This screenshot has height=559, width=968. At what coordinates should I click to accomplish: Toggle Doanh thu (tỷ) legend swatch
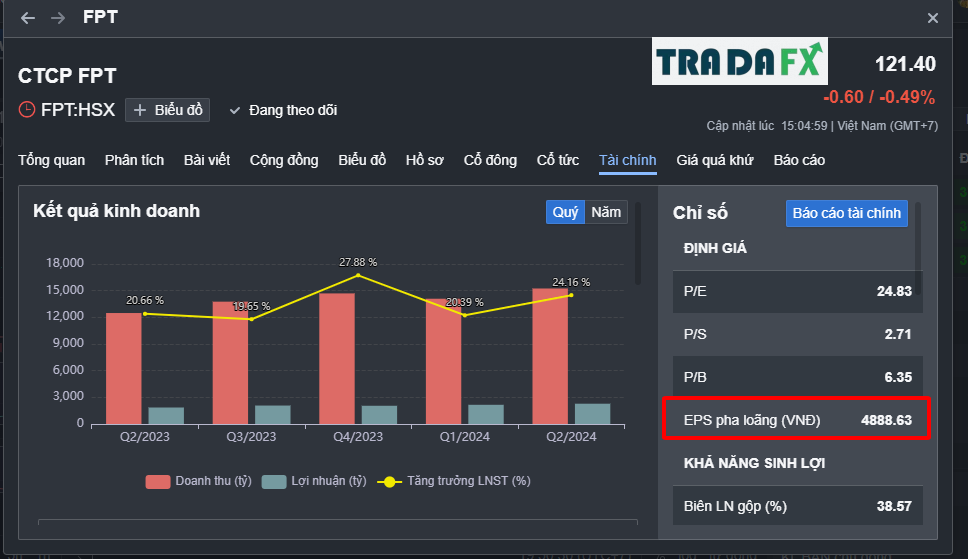[x=158, y=481]
